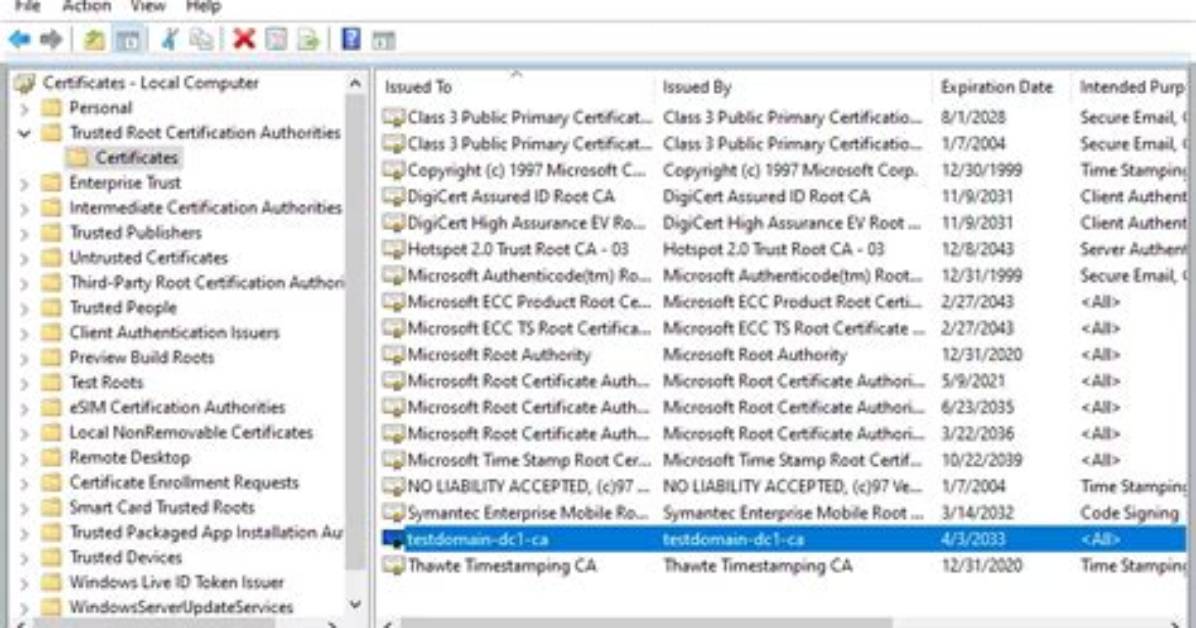
Task: Click the red Delete X icon
Action: pos(244,39)
